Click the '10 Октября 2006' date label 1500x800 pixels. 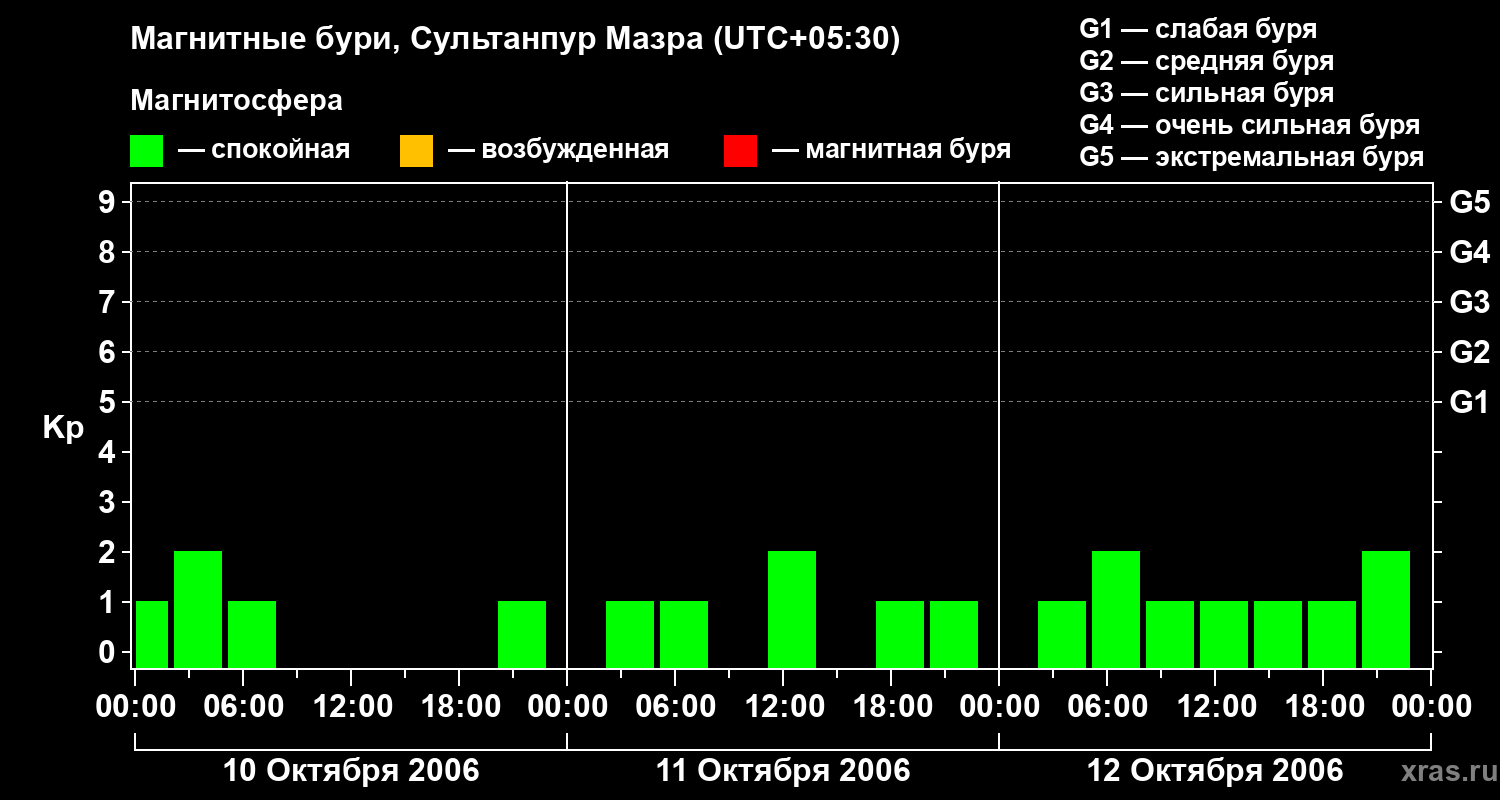click(351, 771)
